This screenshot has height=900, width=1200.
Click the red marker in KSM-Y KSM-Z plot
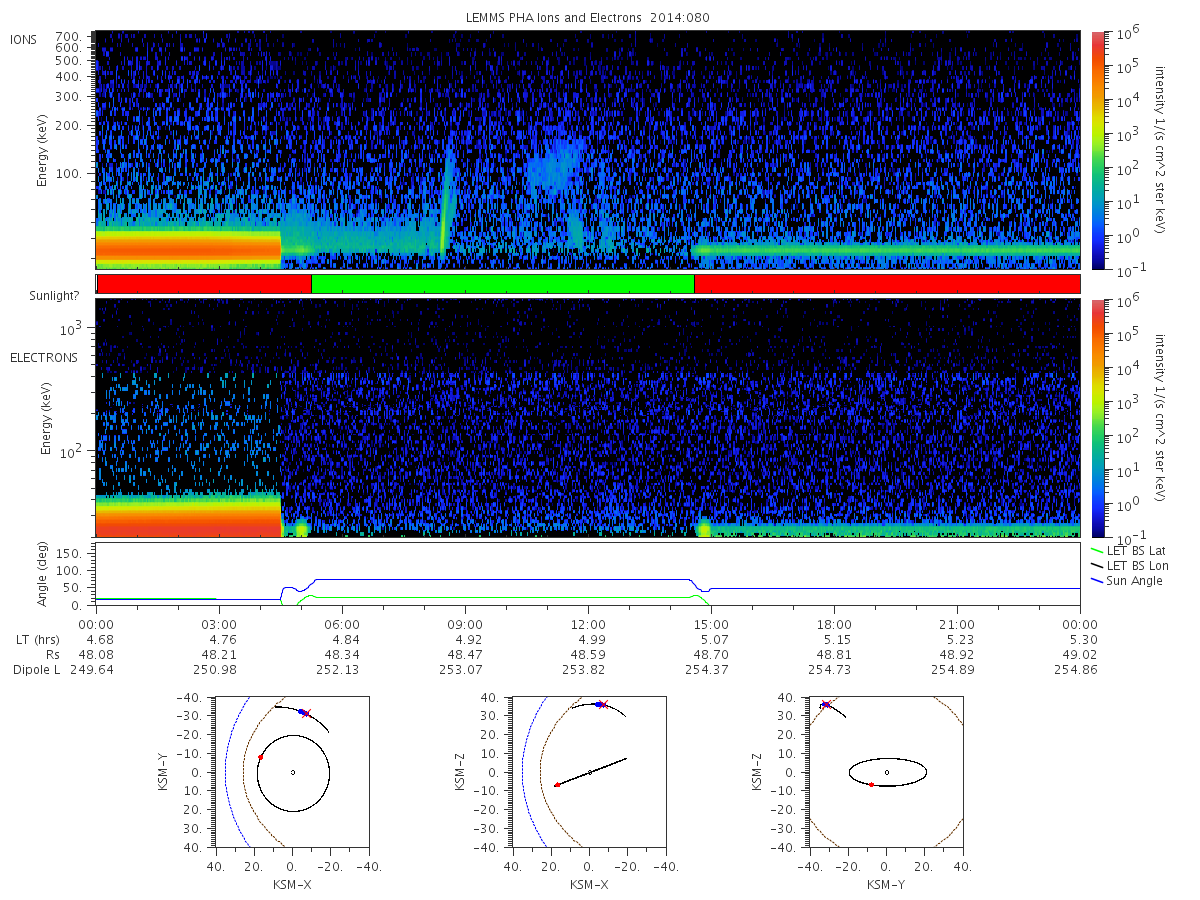point(871,785)
